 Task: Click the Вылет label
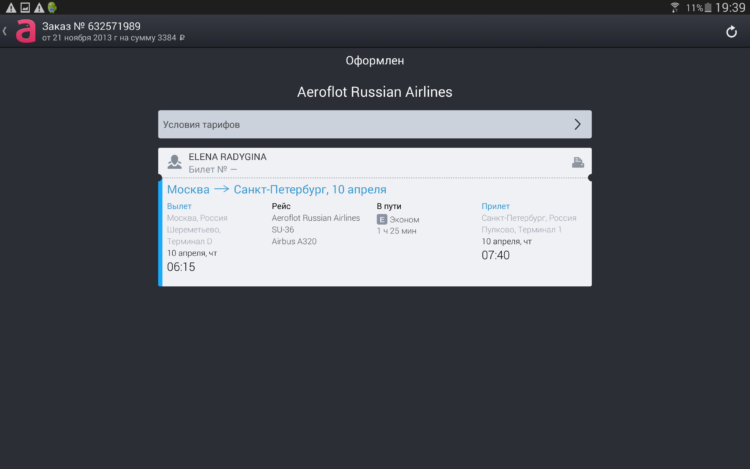pyautogui.click(x=179, y=206)
